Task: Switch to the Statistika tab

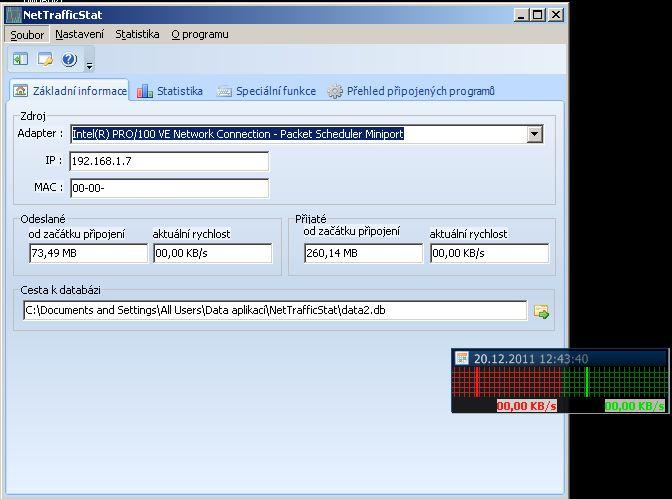Action: 170,91
